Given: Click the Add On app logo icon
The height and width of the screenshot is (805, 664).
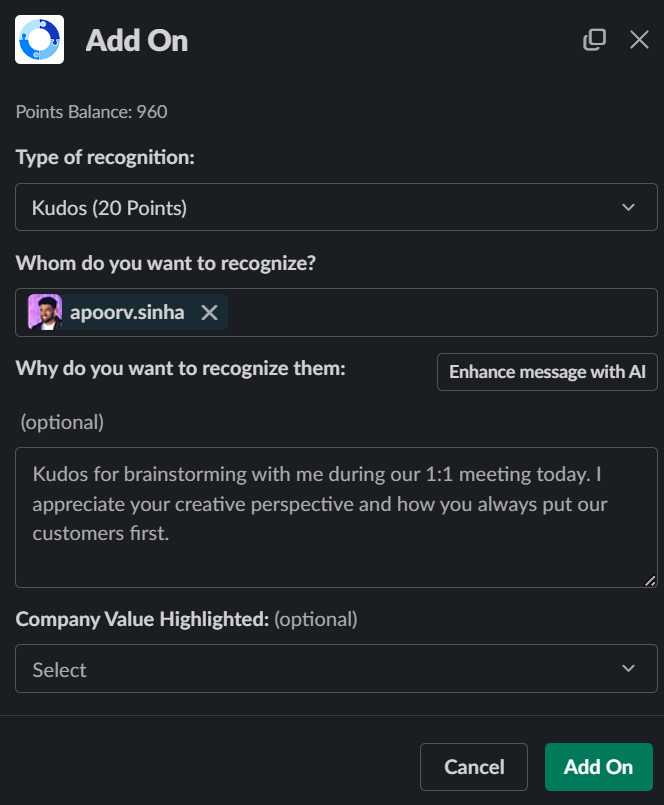Looking at the screenshot, I should [x=40, y=40].
